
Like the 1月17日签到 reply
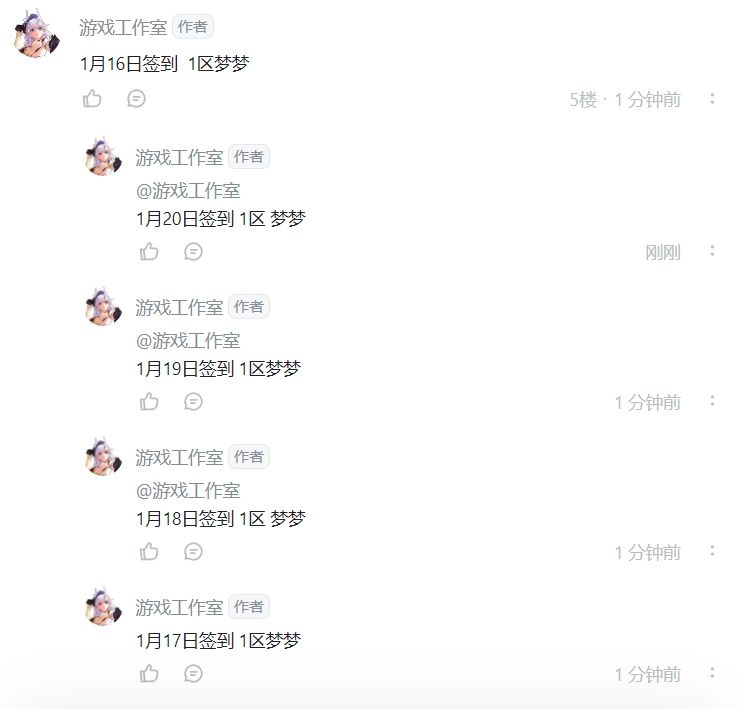click(149, 673)
